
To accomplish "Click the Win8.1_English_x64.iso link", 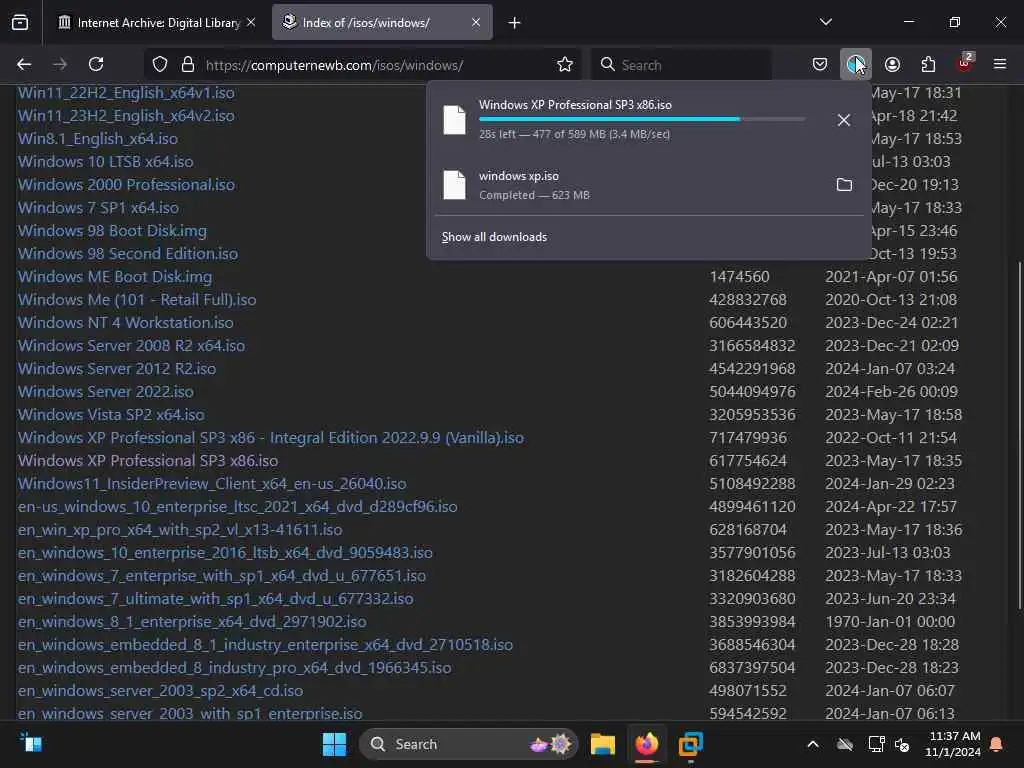I will click(98, 138).
